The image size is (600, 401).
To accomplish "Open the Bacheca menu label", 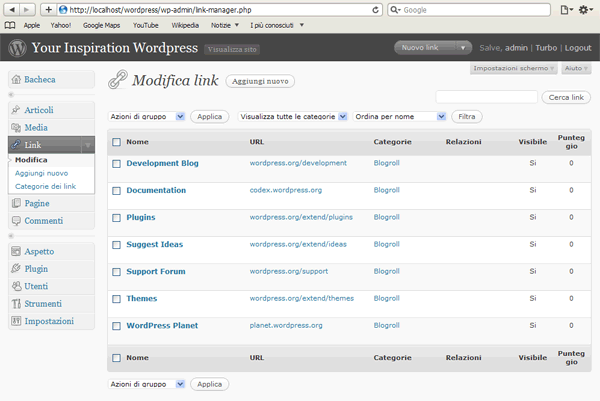I will (40, 80).
